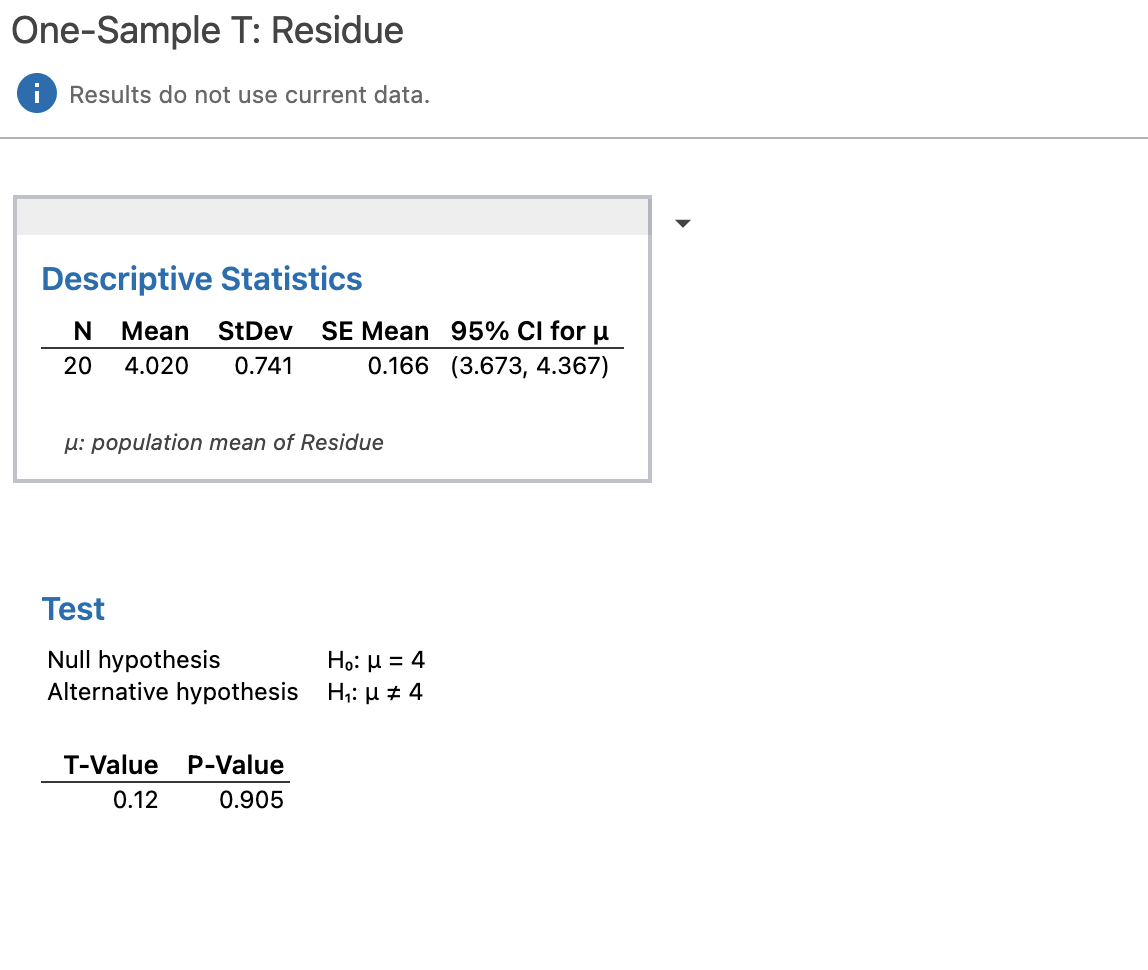This screenshot has height=970, width=1148.
Task: Click the μ: population mean of Residue caption
Action: tap(226, 442)
